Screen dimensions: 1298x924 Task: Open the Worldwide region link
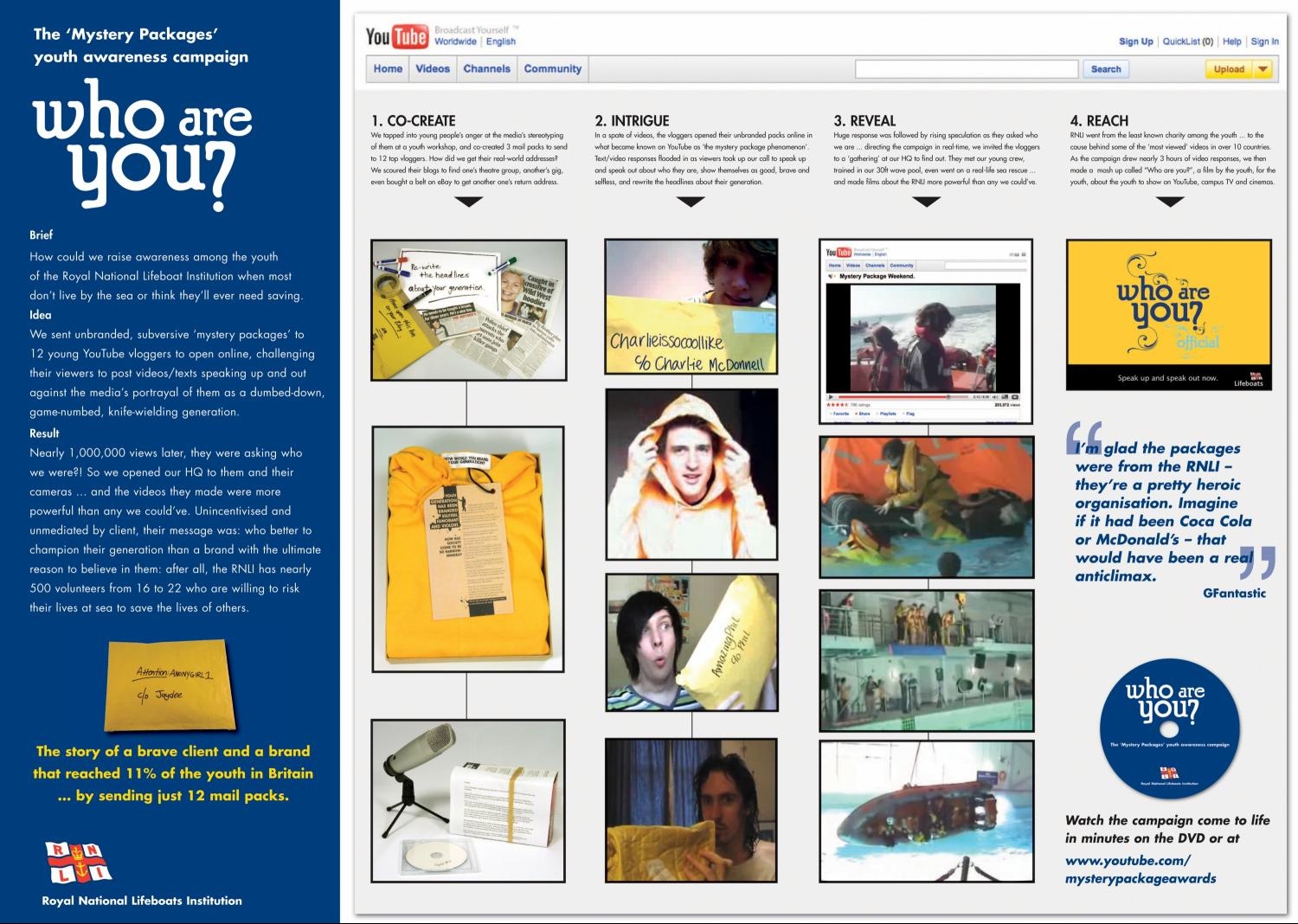(x=455, y=42)
